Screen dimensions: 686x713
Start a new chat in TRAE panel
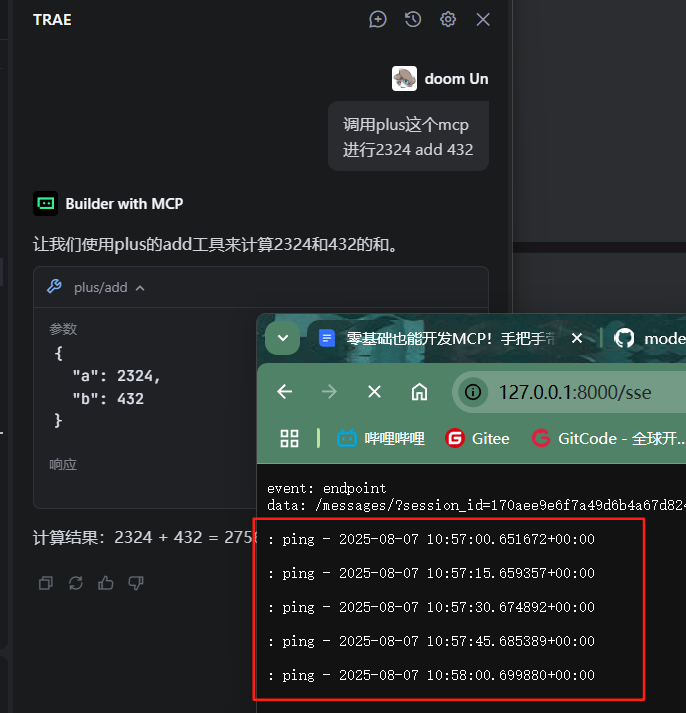tap(377, 20)
